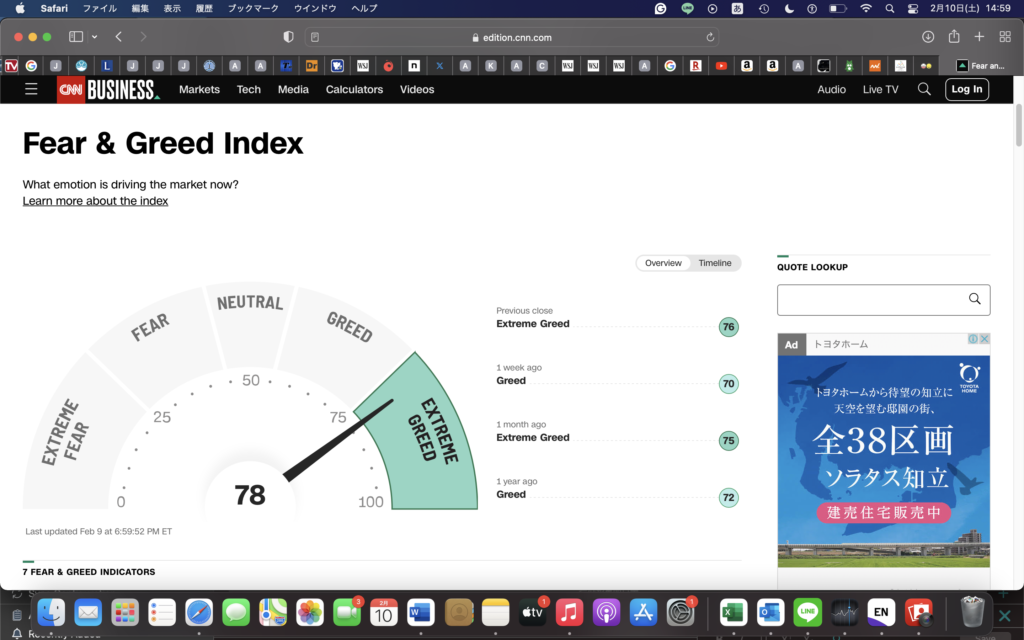Click the Toyota Home advertisement banner
The image size is (1024, 640).
pos(883,460)
